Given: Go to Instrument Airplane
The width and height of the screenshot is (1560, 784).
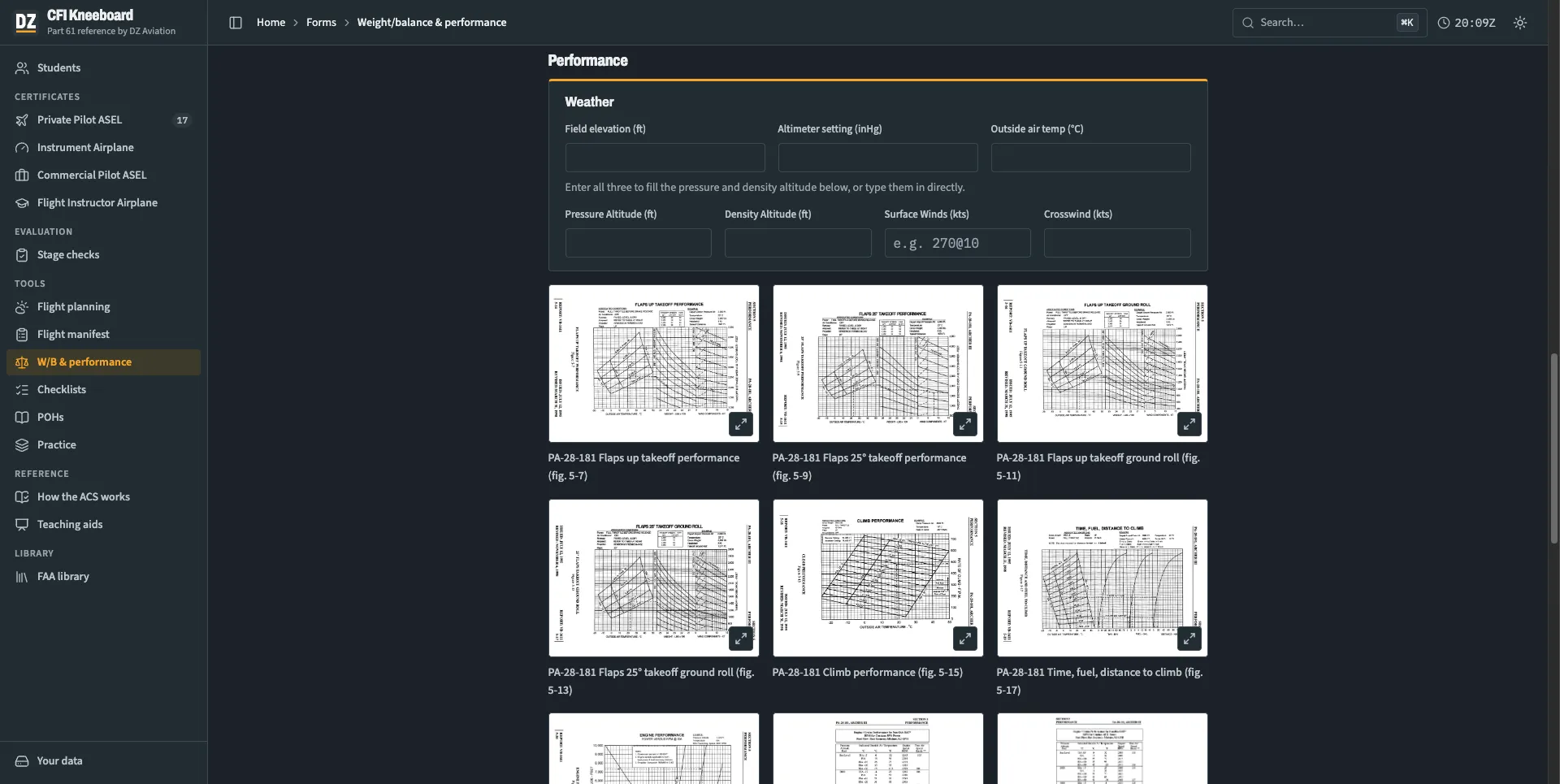Looking at the screenshot, I should (x=103, y=148).
